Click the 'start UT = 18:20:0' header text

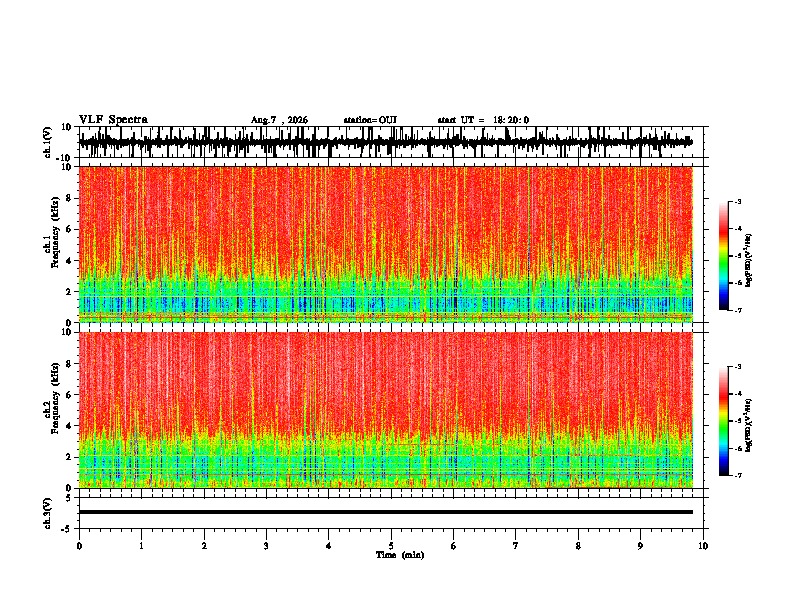coord(483,120)
